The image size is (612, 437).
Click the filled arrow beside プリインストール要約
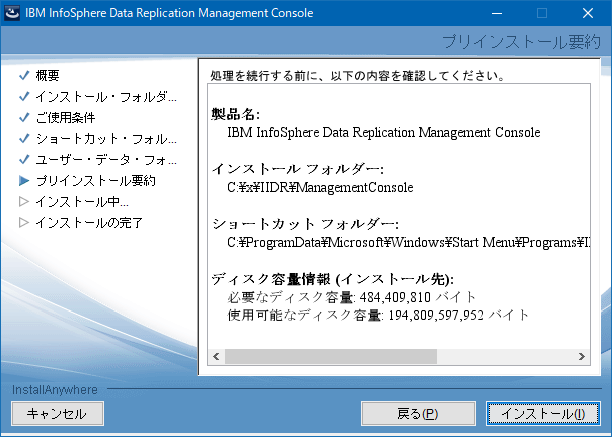point(24,181)
